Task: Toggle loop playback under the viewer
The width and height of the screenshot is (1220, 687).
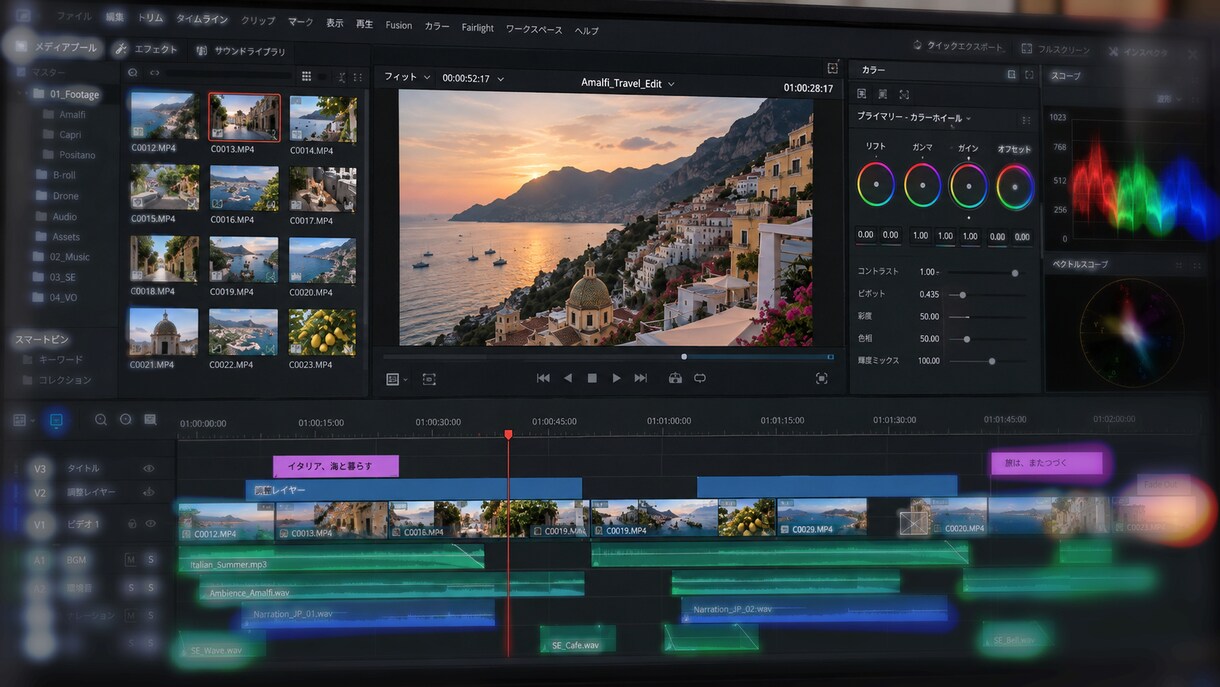Action: (x=700, y=378)
